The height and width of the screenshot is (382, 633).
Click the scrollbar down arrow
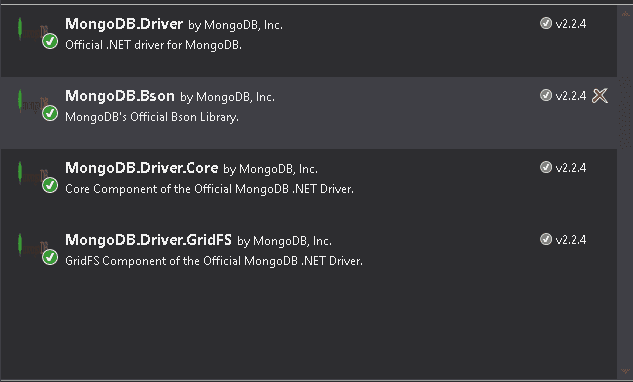click(625, 371)
